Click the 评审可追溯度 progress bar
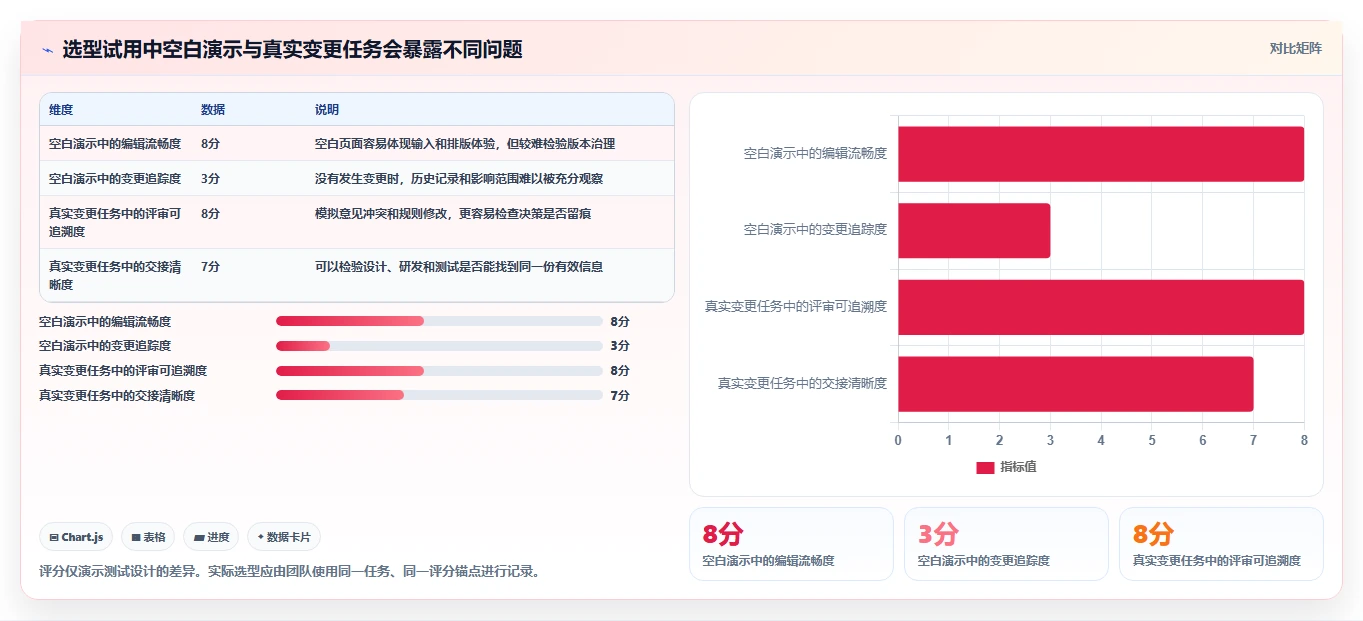The image size is (1363, 621). (x=439, y=370)
